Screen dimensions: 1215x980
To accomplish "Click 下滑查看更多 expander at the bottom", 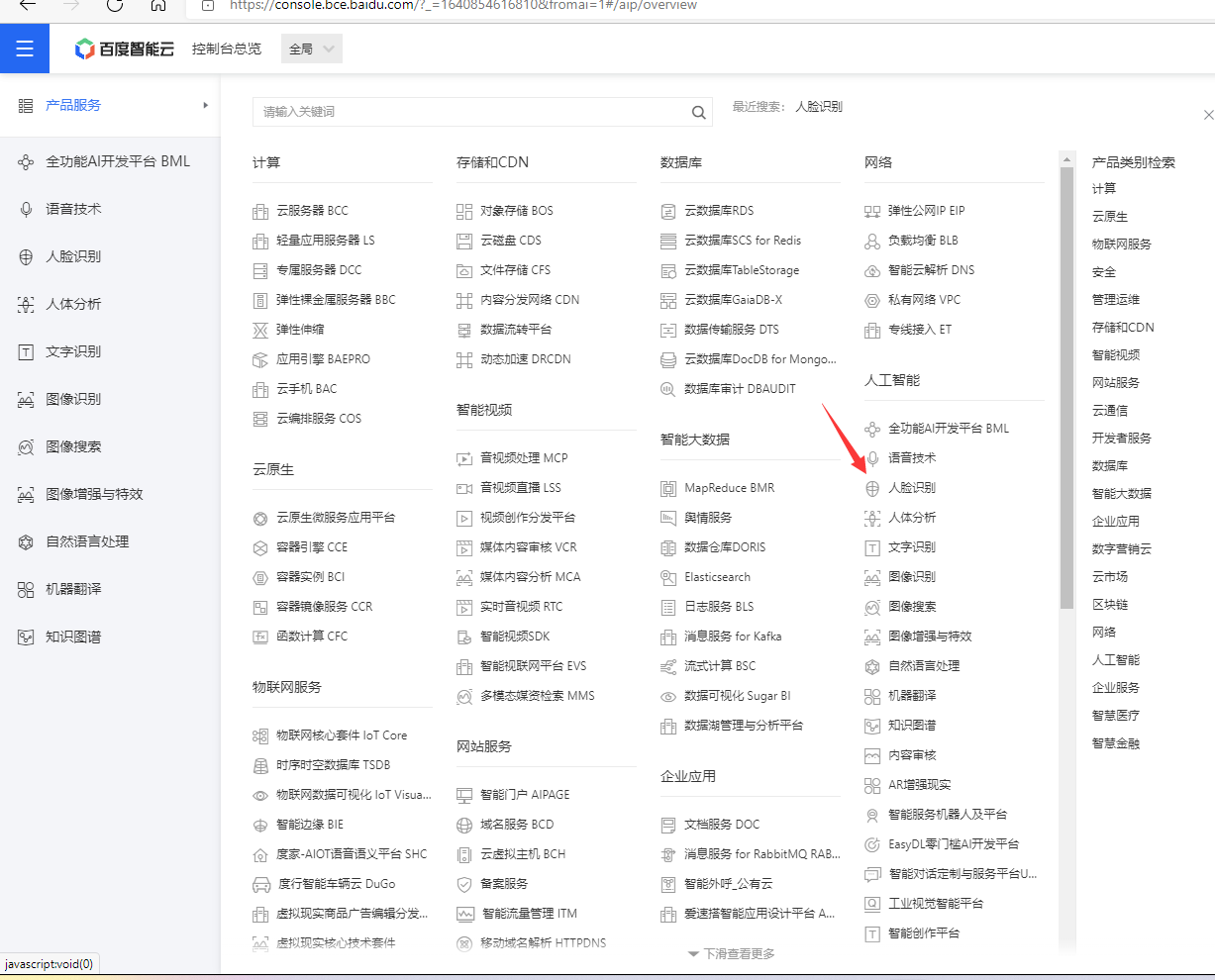I will [732, 953].
